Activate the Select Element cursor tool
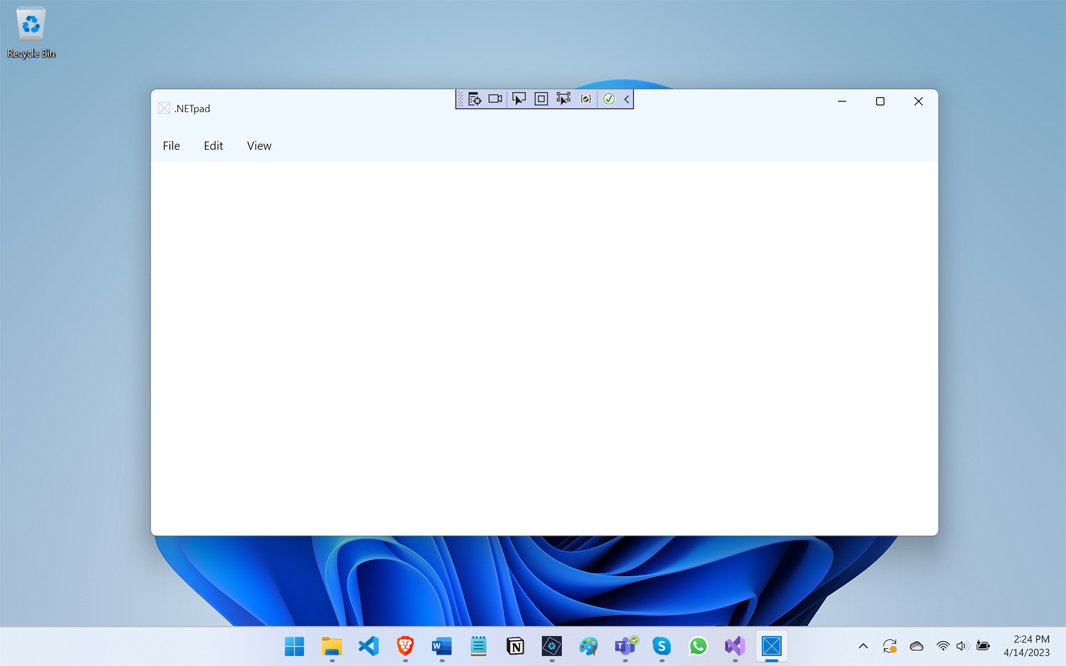The image size is (1066, 666). [518, 99]
